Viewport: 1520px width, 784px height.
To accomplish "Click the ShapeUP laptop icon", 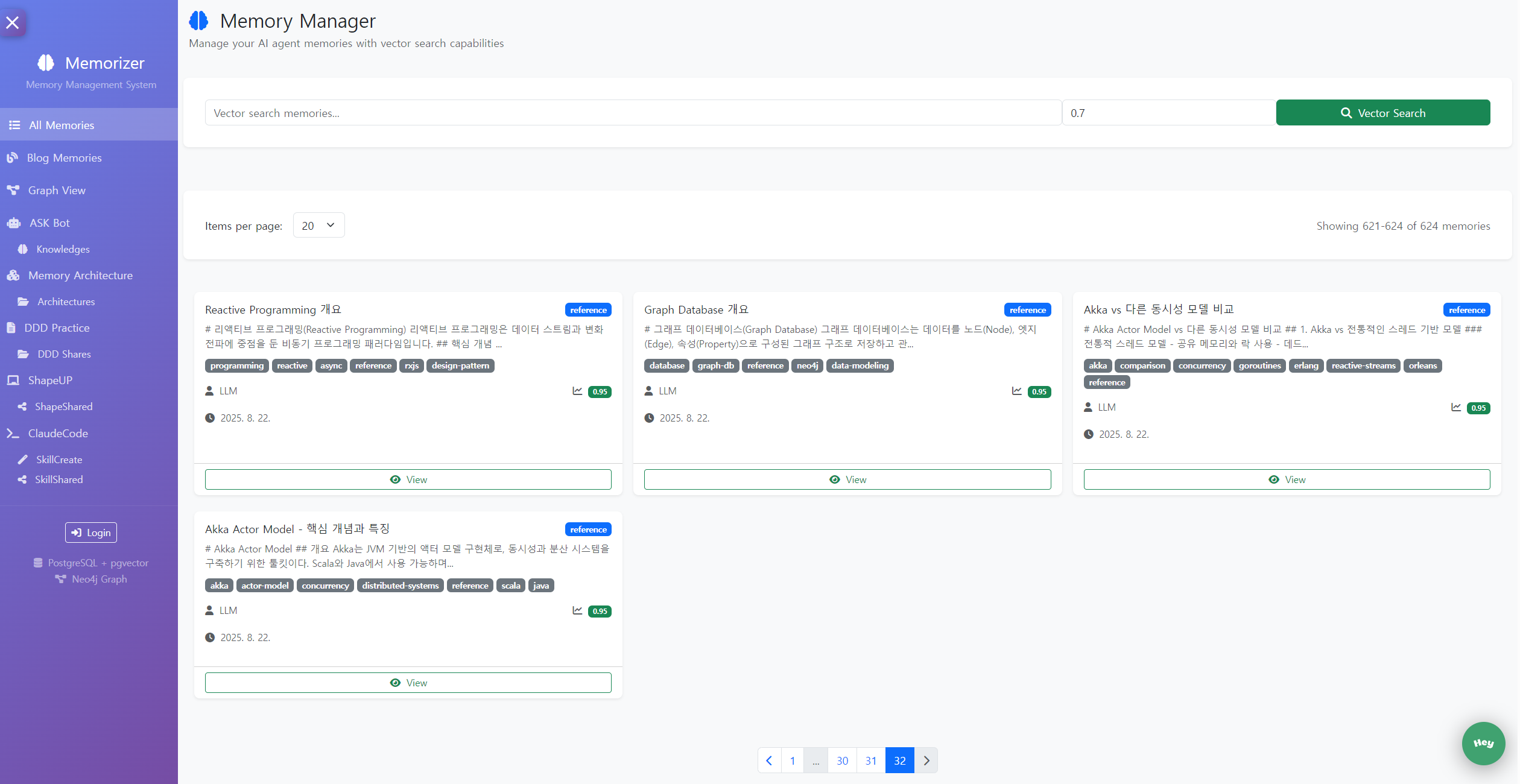I will 13,381.
